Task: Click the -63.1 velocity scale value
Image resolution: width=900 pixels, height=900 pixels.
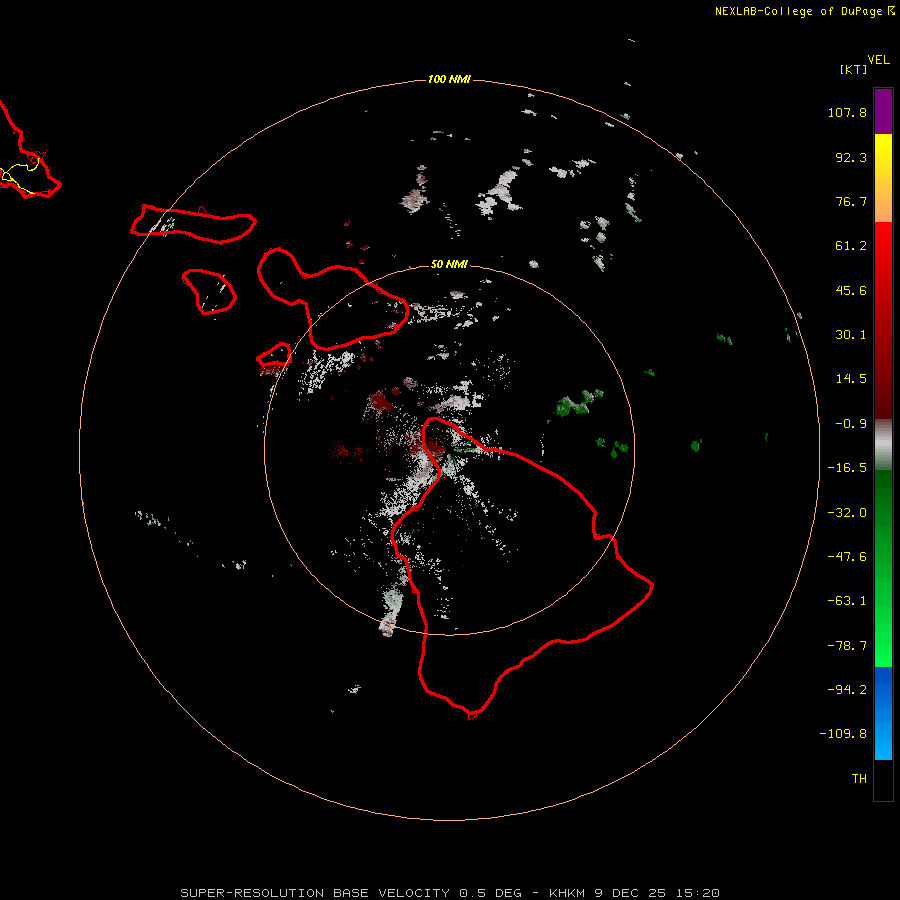Action: [847, 601]
